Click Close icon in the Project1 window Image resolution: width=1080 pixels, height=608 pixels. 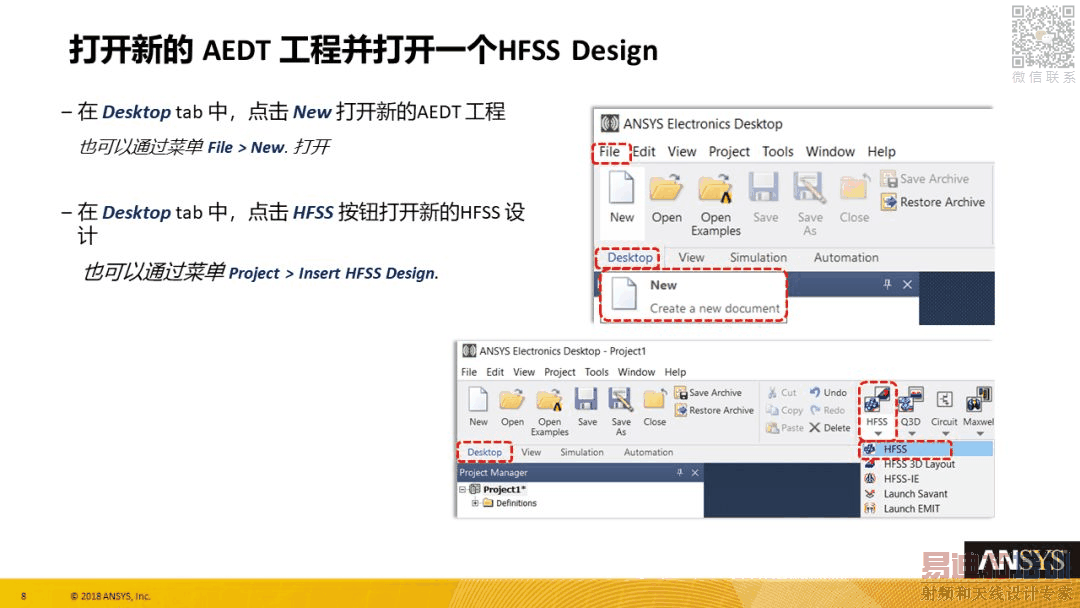point(654,399)
